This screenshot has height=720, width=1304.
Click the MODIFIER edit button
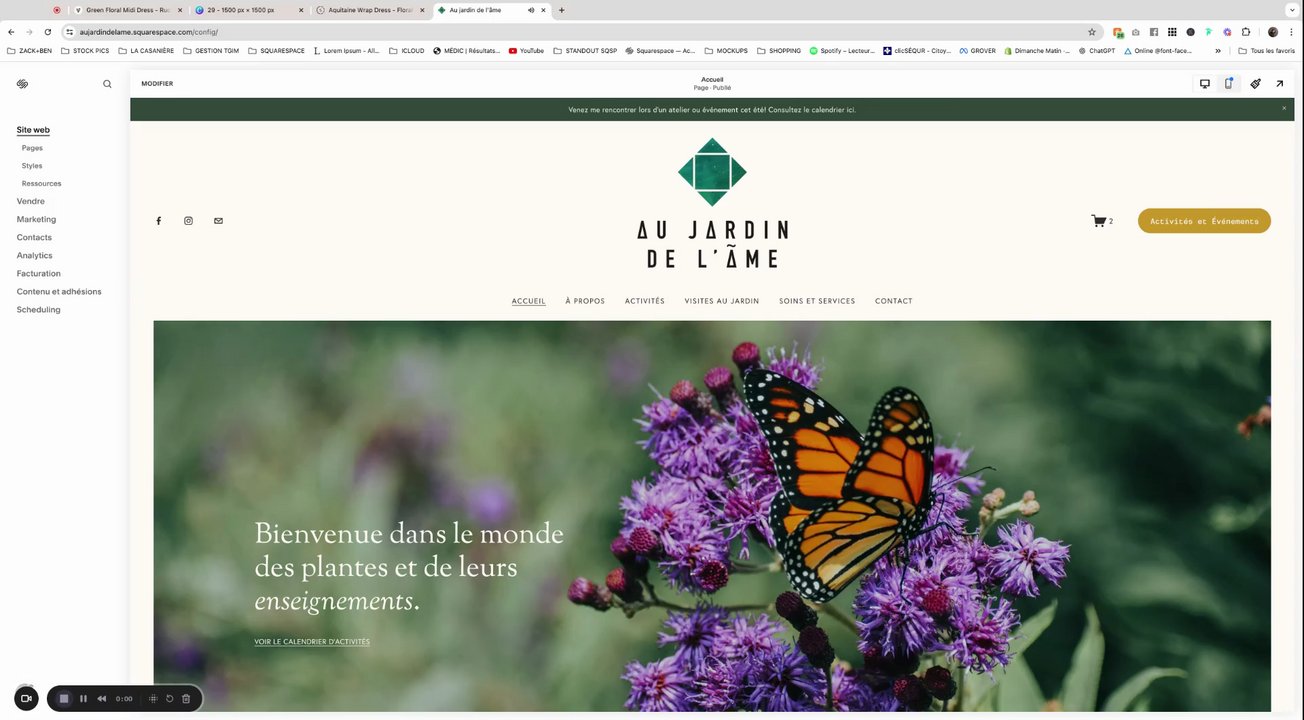tap(157, 84)
